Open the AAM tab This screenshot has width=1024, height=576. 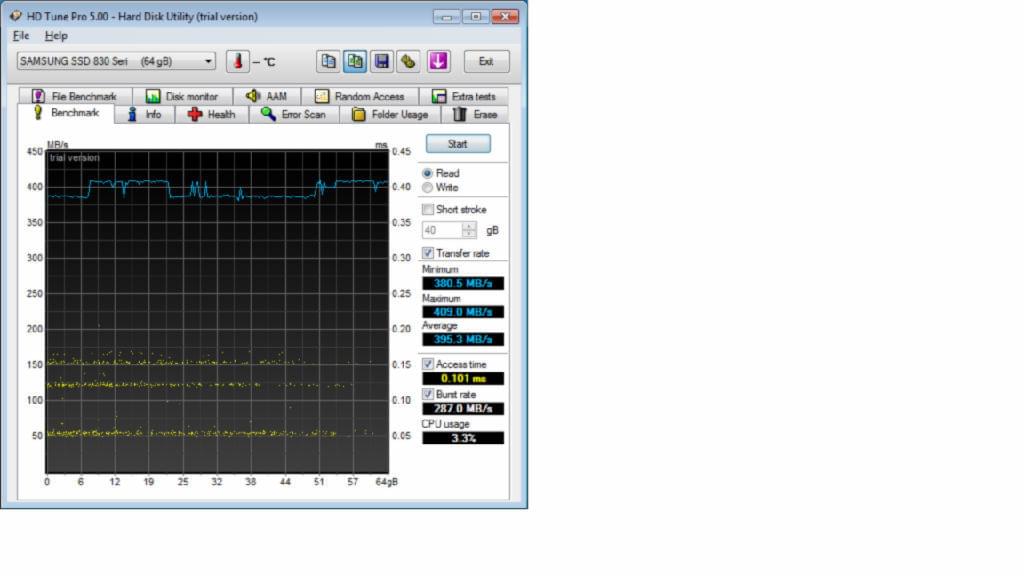[x=267, y=96]
